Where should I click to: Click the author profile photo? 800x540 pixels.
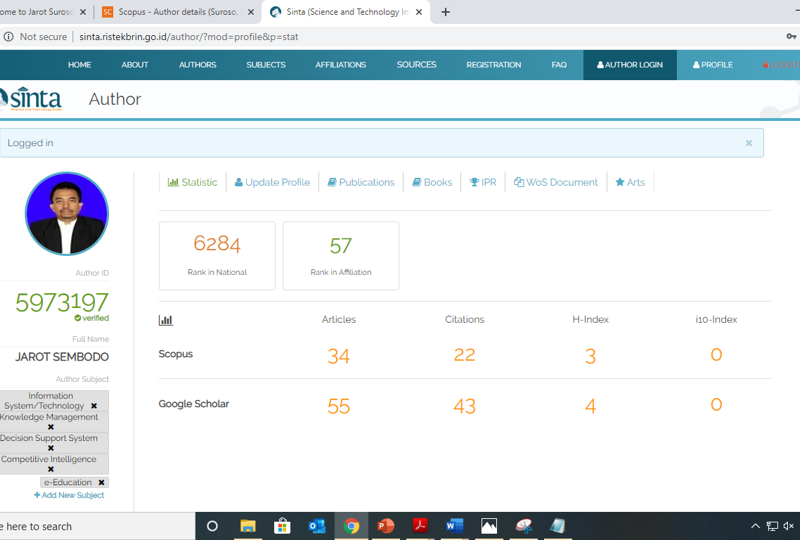(x=67, y=214)
